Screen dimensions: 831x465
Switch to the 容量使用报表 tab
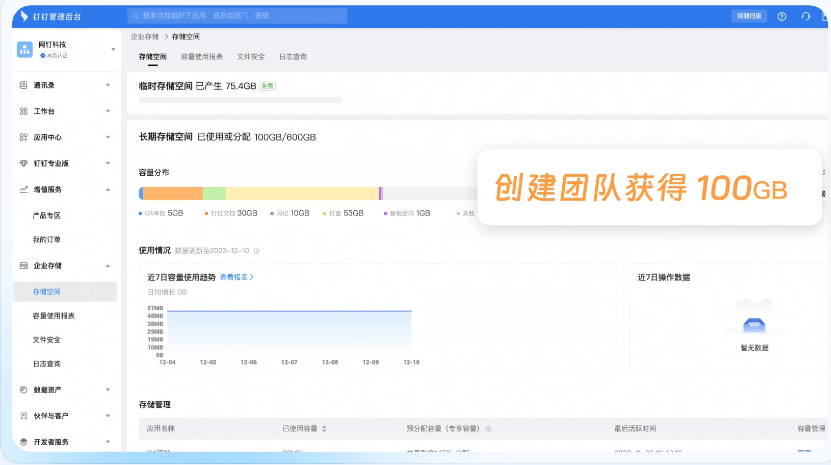[x=201, y=57]
